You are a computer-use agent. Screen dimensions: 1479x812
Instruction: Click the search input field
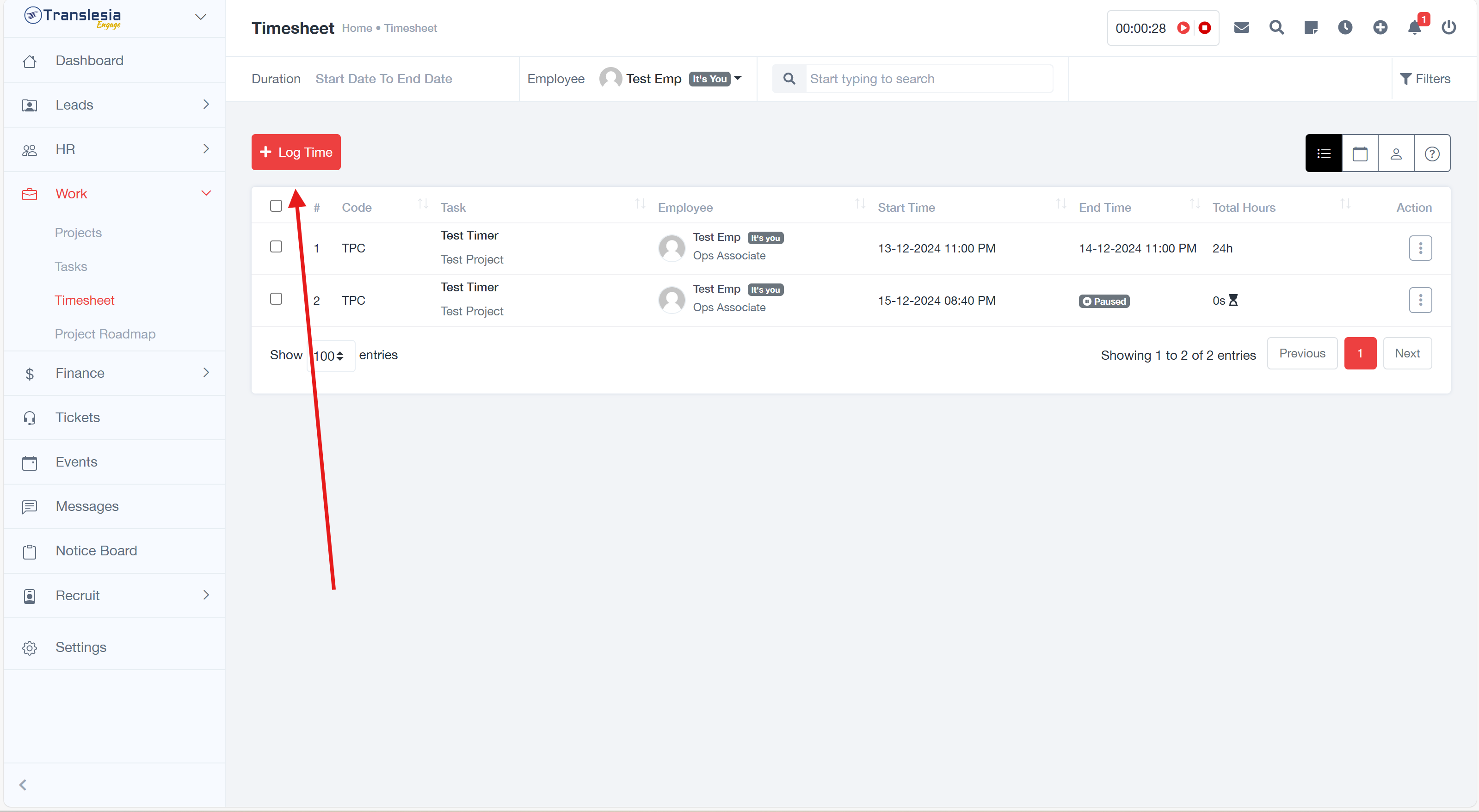927,79
